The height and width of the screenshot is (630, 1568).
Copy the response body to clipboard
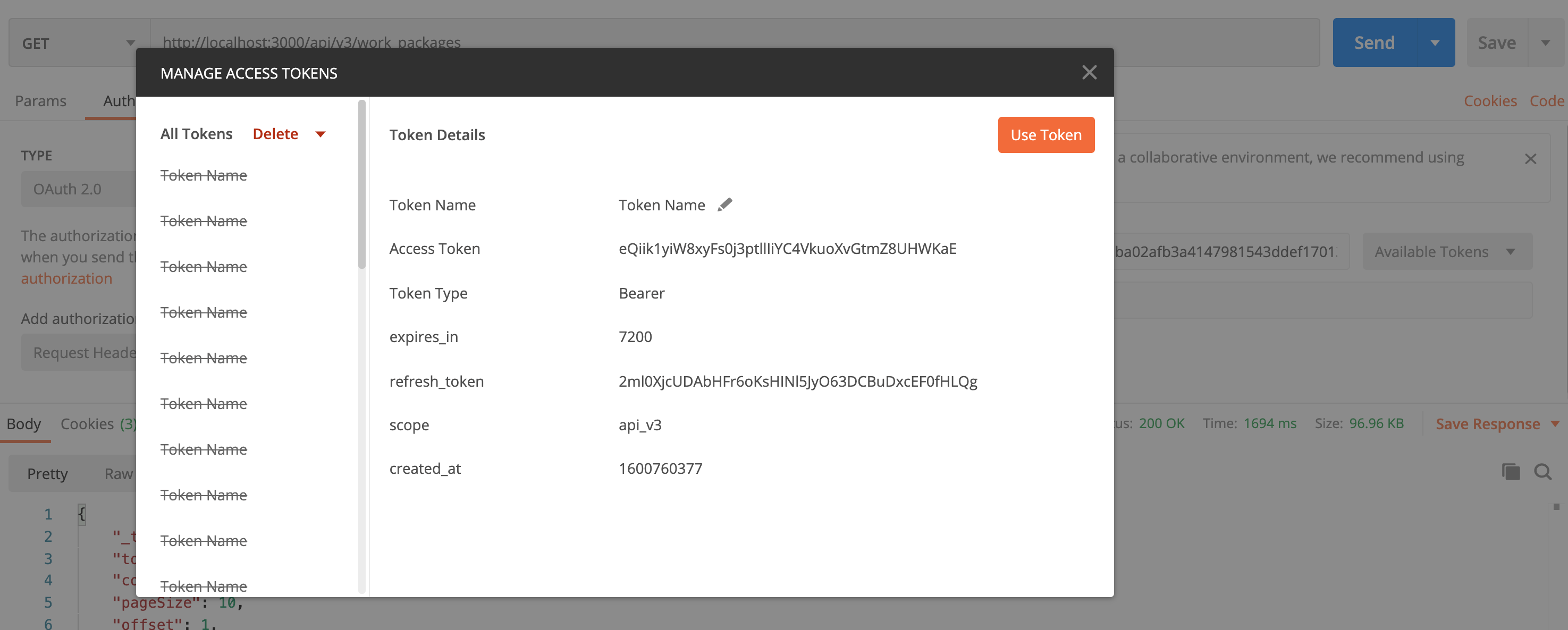1511,472
